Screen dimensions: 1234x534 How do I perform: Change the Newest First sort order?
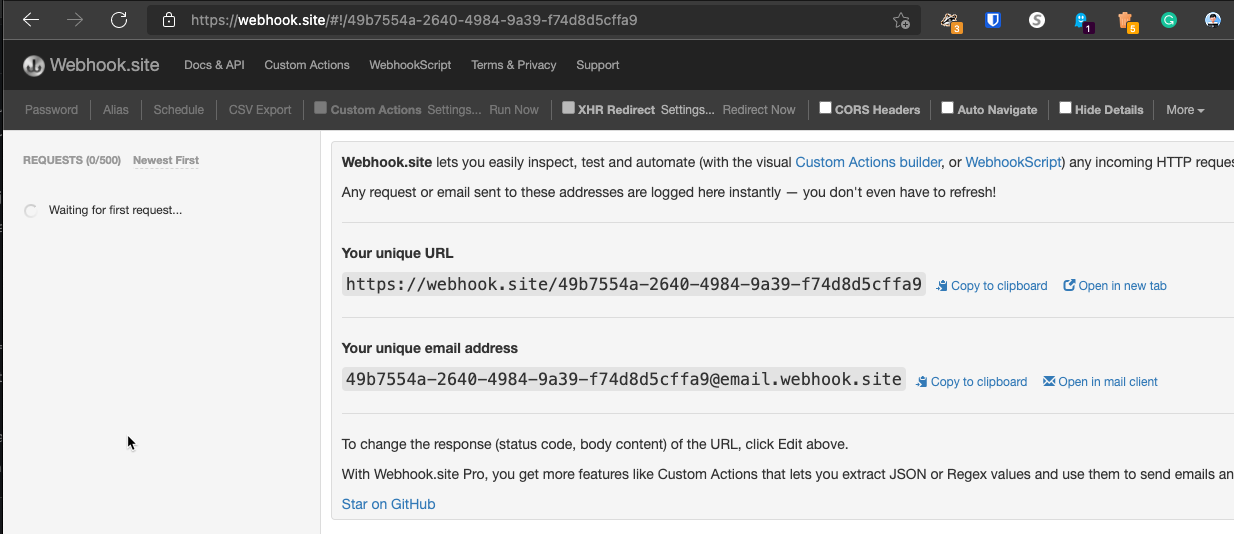point(166,160)
